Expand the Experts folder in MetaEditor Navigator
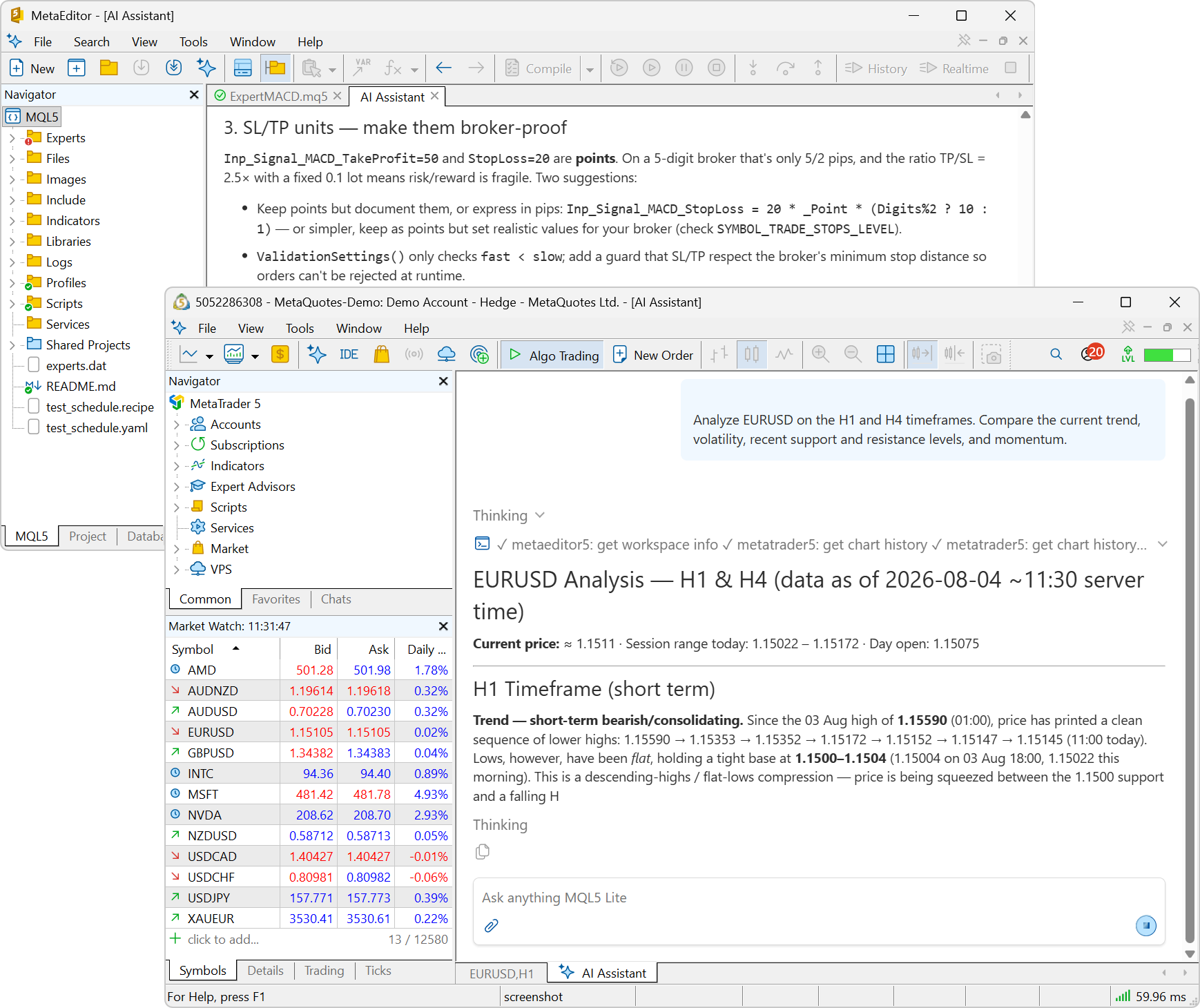This screenshot has width=1200, height=1008. point(12,138)
